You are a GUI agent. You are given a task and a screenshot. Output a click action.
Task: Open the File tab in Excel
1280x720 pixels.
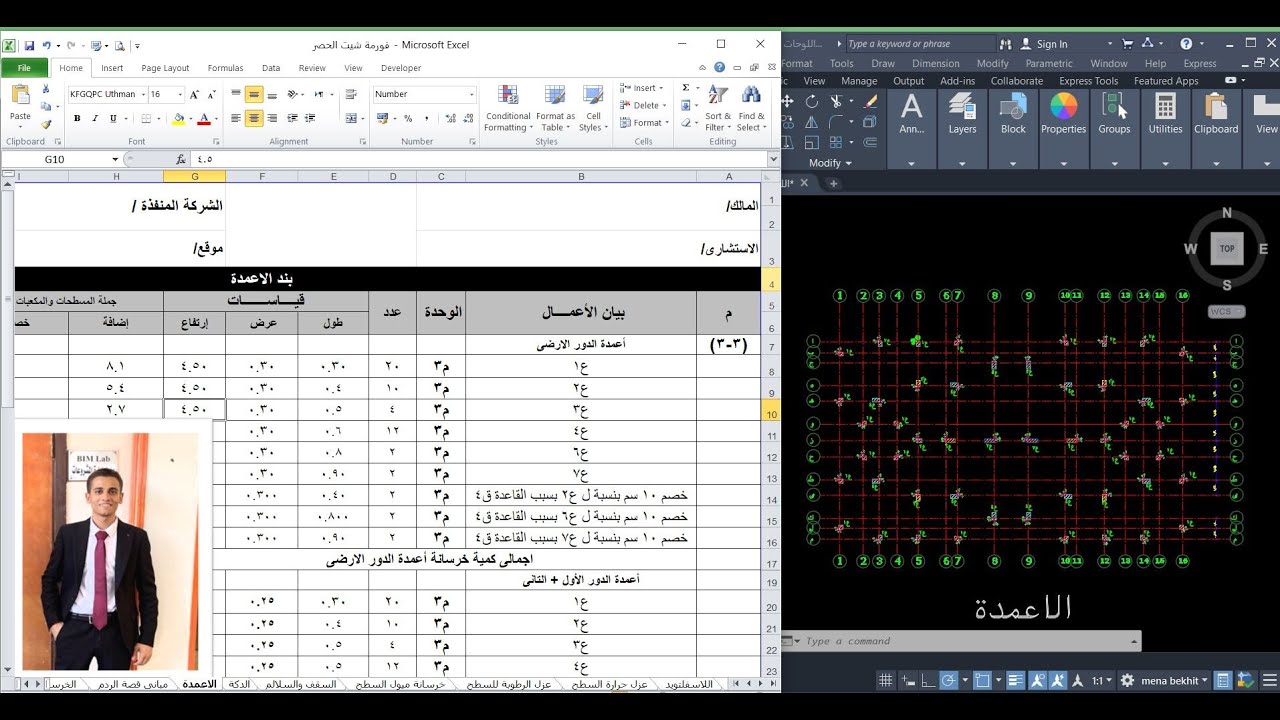click(24, 68)
